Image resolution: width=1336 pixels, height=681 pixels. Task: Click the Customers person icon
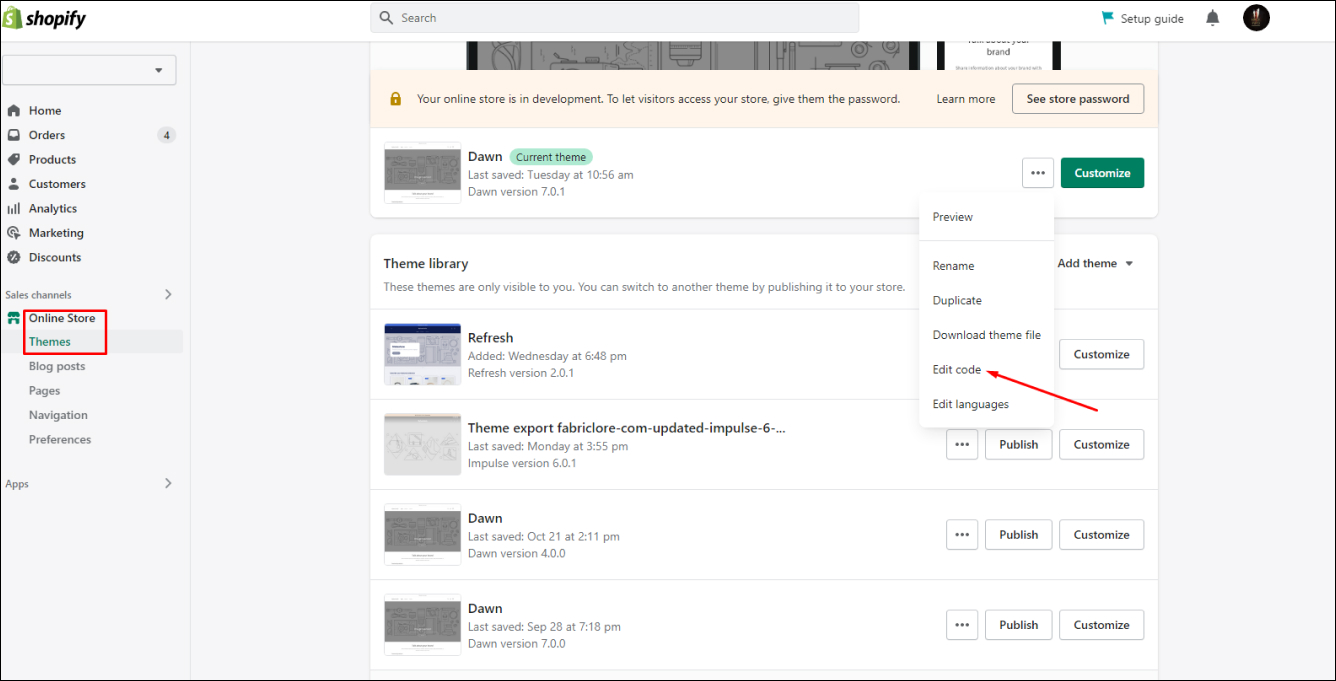[14, 184]
